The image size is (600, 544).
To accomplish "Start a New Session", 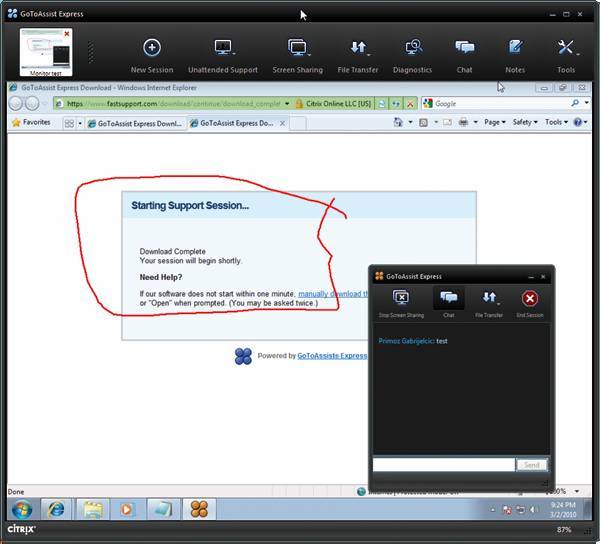I will point(152,55).
